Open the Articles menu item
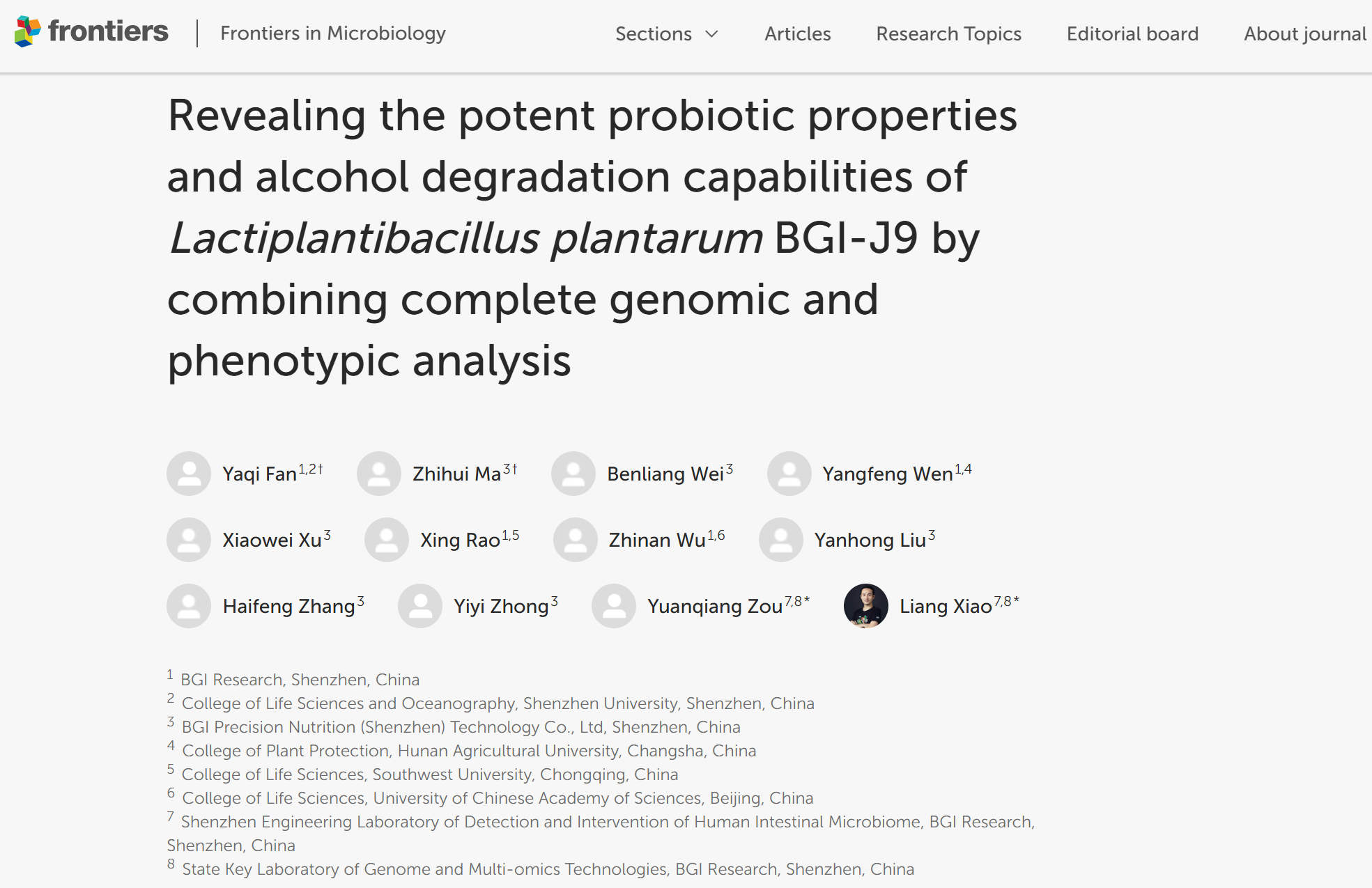1372x888 pixels. pyautogui.click(x=797, y=33)
